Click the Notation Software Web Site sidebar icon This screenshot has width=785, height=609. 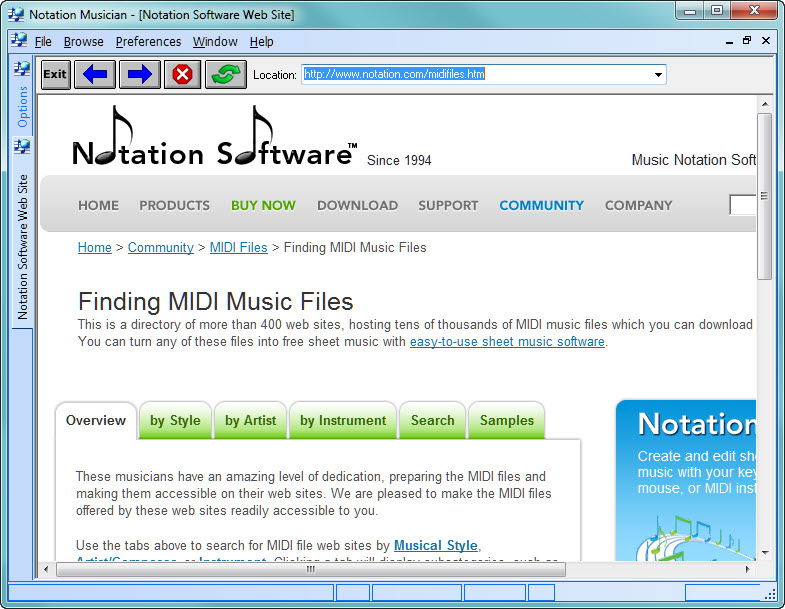tap(22, 146)
